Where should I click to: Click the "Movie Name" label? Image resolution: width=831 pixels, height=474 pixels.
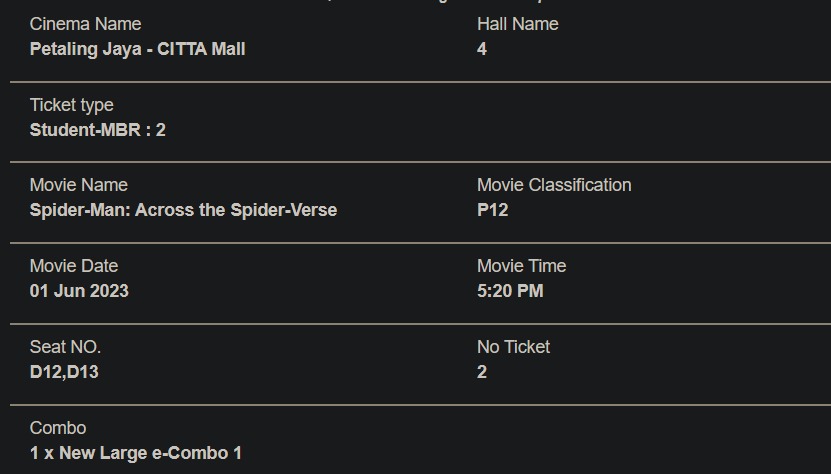(78, 185)
